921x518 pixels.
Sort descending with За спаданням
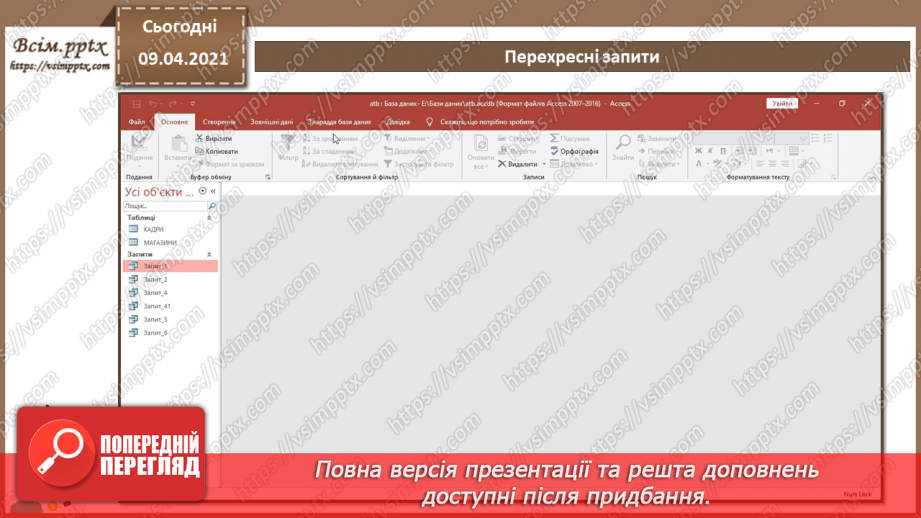(329, 152)
